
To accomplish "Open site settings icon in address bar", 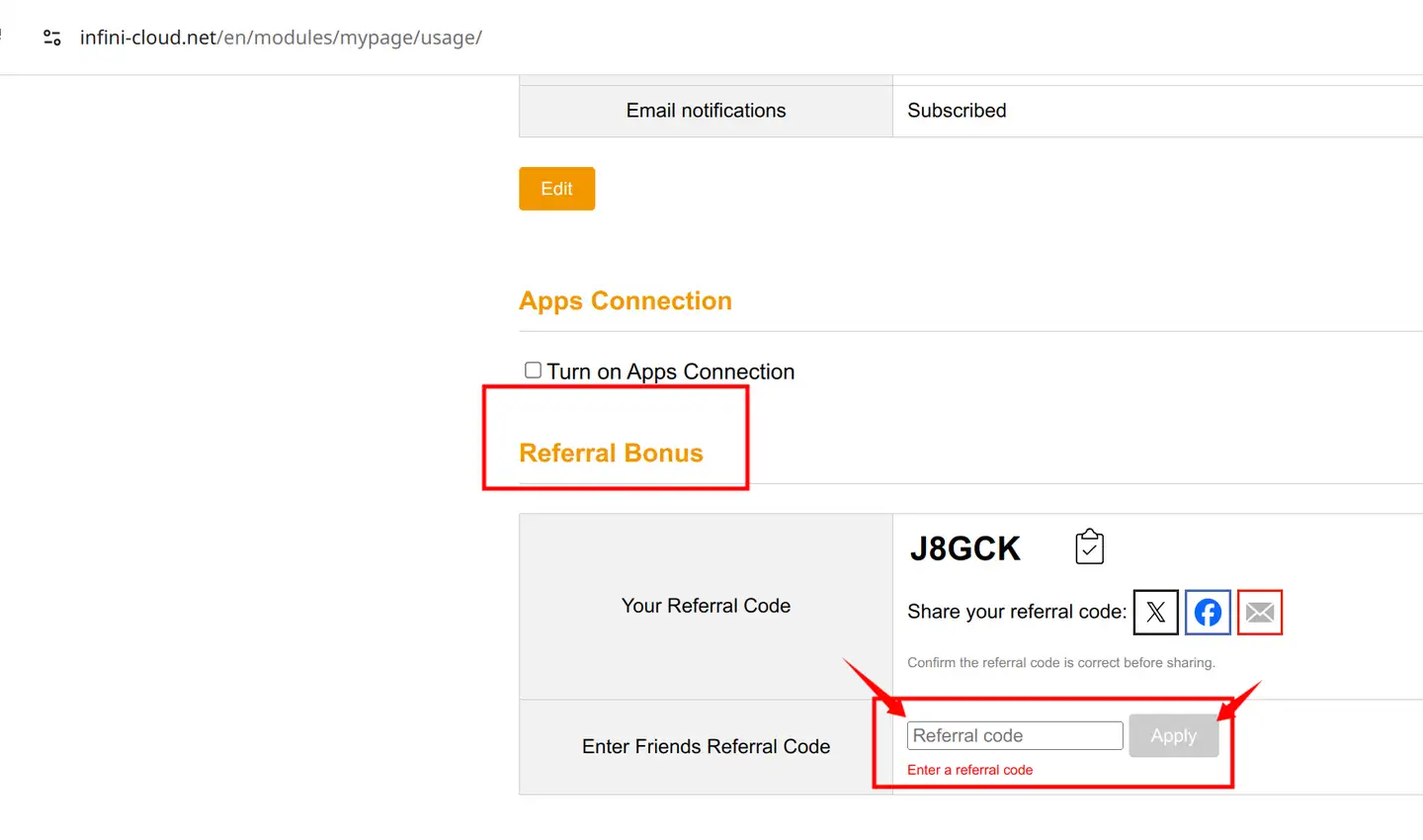I will (x=52, y=38).
